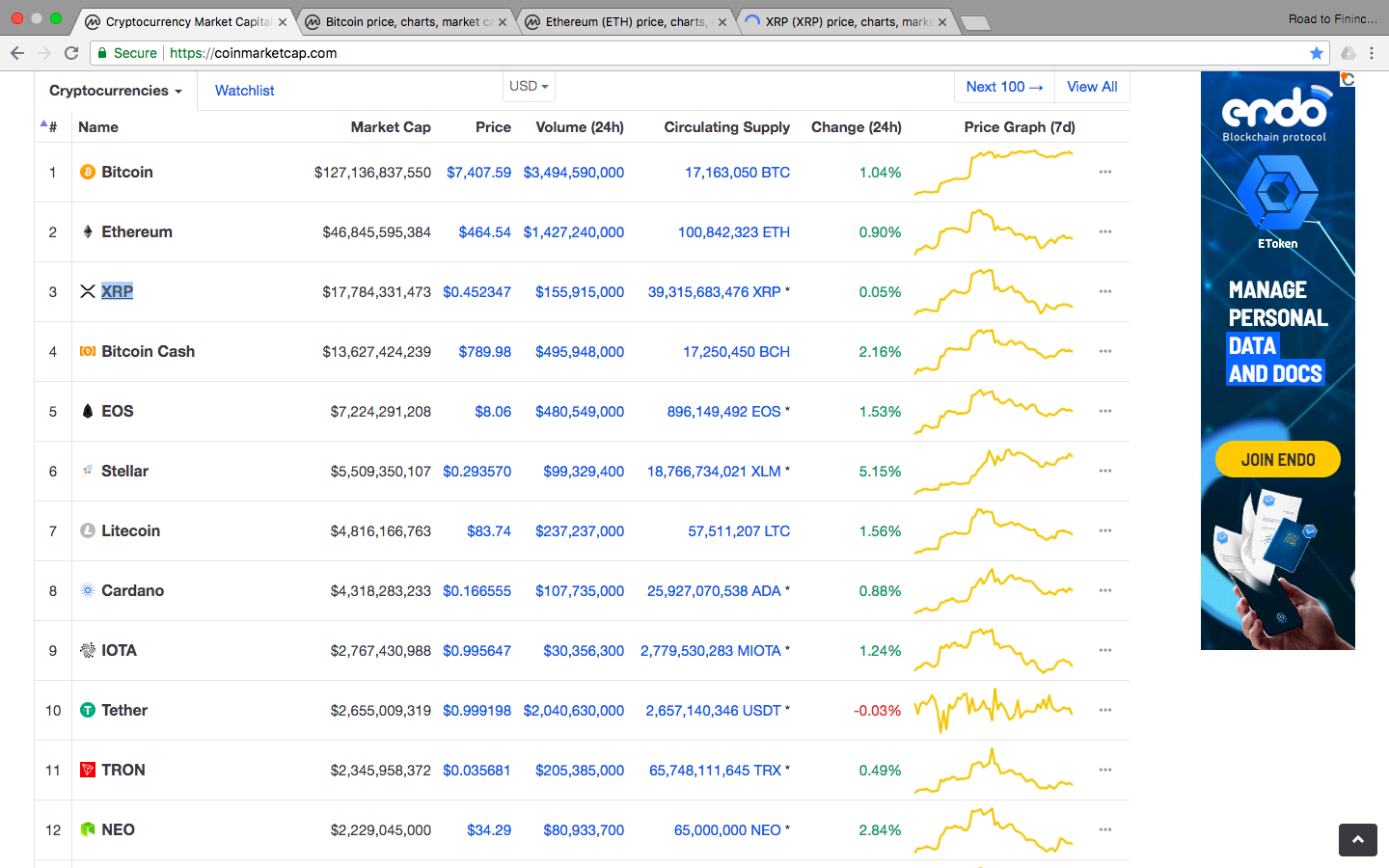Screen dimensions: 1389x868
Task: Click the Stellar logo icon
Action: [88, 472]
